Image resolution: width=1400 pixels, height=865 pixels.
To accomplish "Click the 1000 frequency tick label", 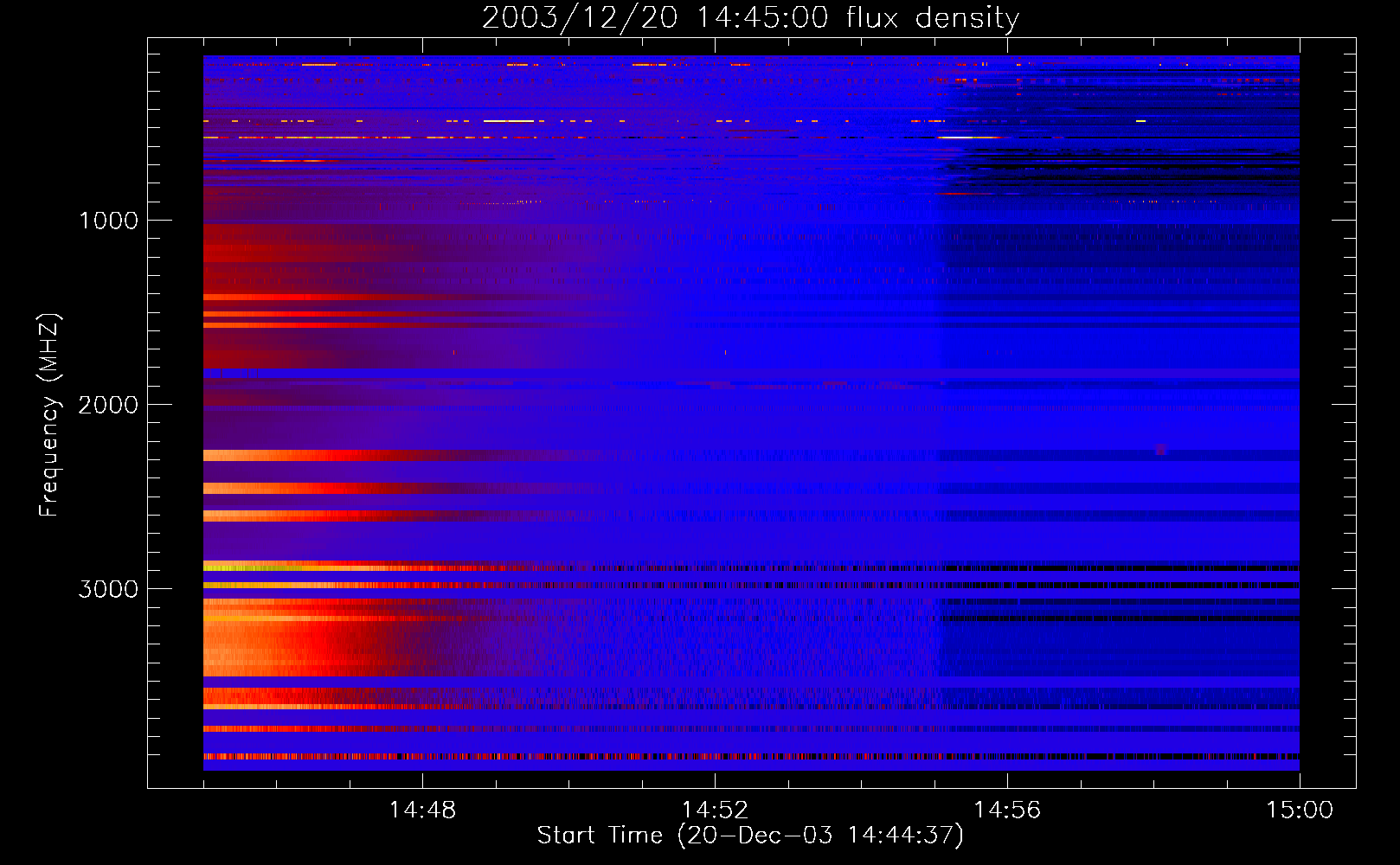I will [x=108, y=221].
